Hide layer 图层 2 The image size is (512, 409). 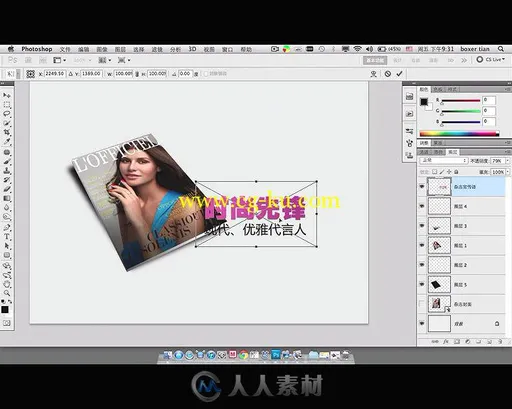click(422, 265)
